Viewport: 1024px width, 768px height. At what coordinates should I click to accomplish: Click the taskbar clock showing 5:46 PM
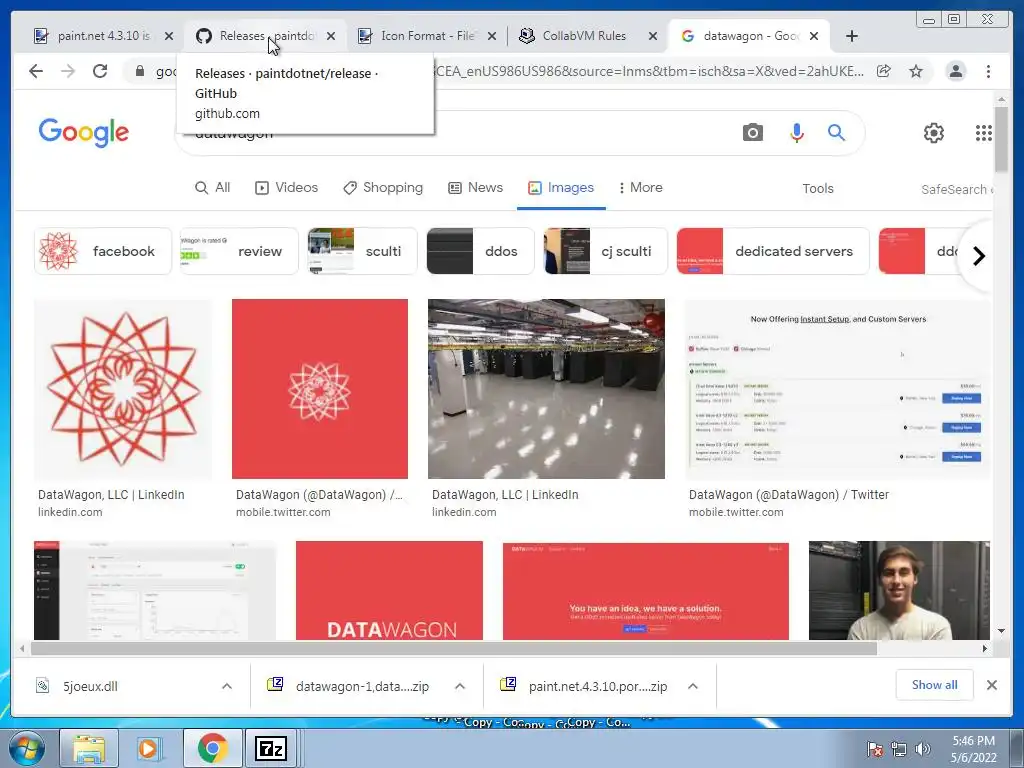pos(973,749)
